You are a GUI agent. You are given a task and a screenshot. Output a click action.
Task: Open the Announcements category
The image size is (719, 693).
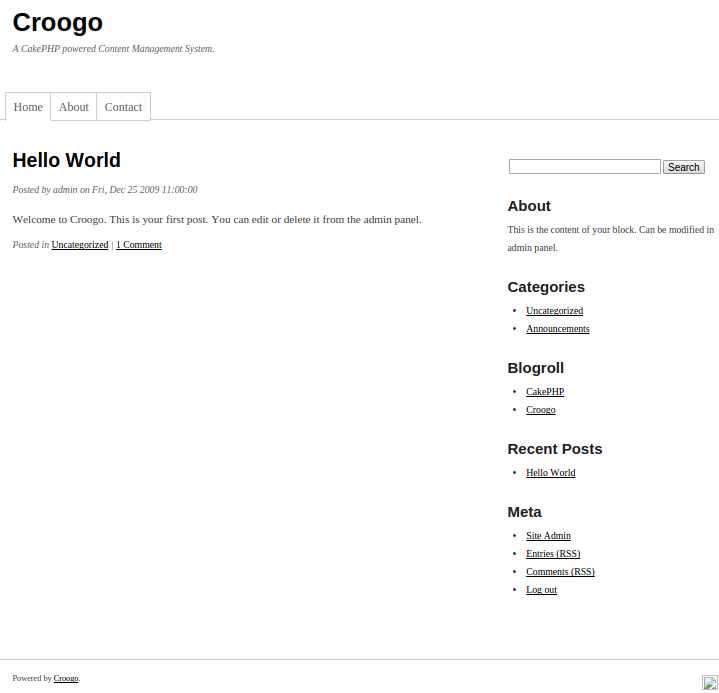click(x=558, y=329)
